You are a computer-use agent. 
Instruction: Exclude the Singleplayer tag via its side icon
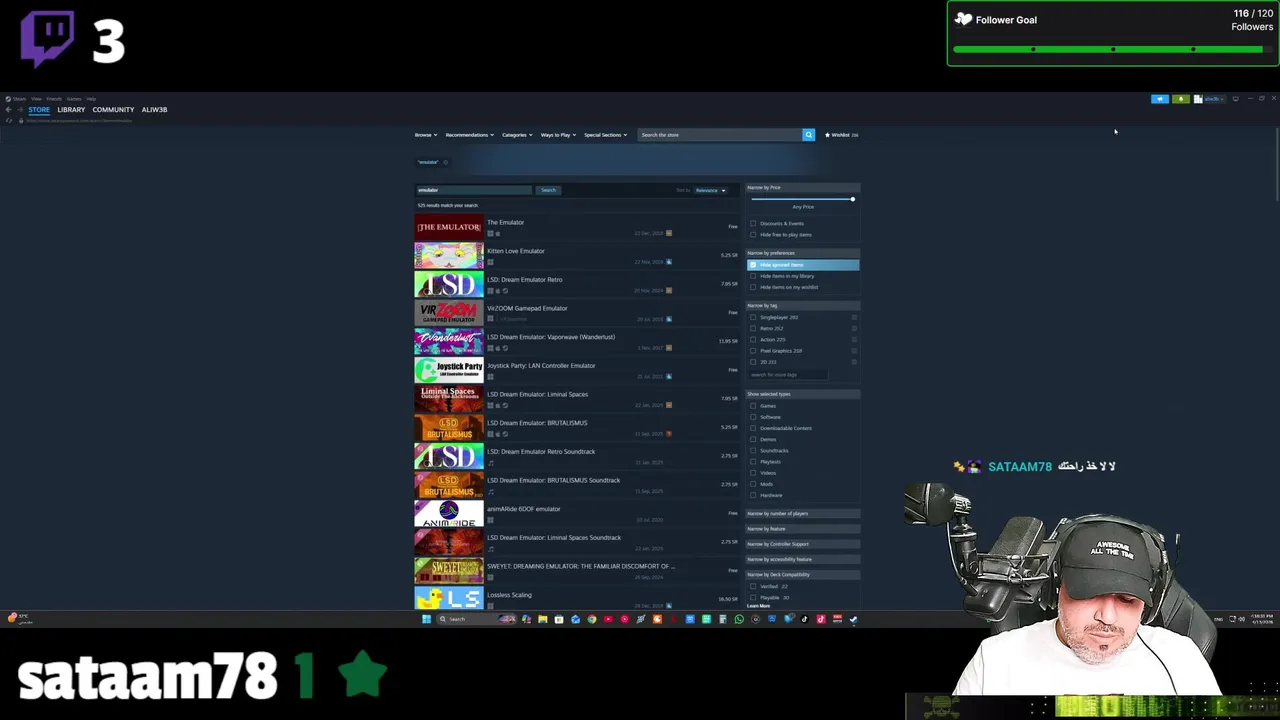pos(854,317)
